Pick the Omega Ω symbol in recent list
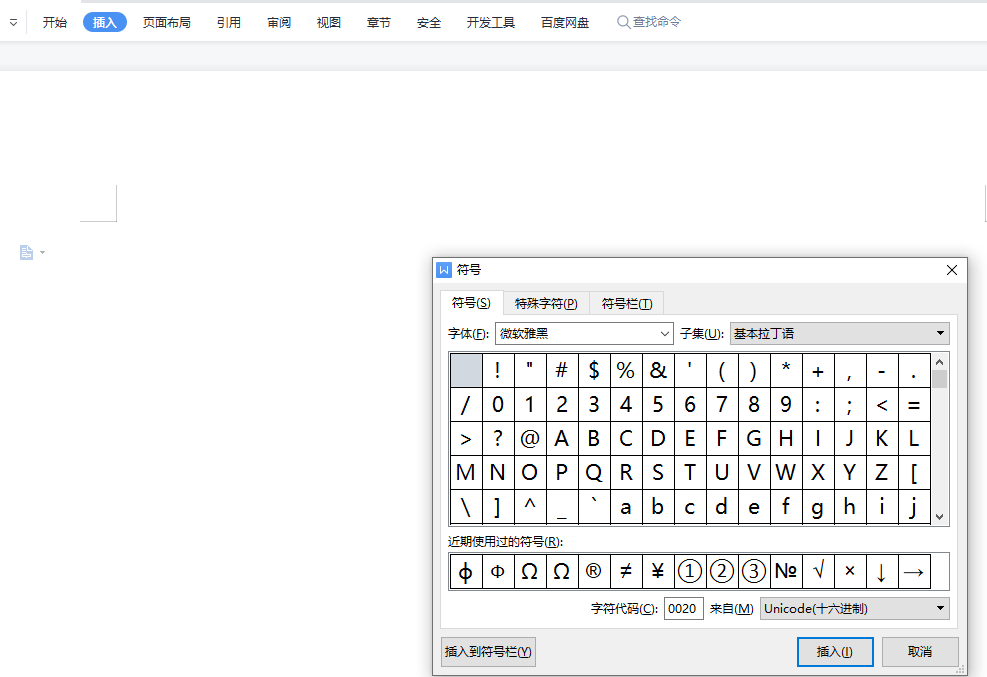987x677 pixels. coord(530,571)
